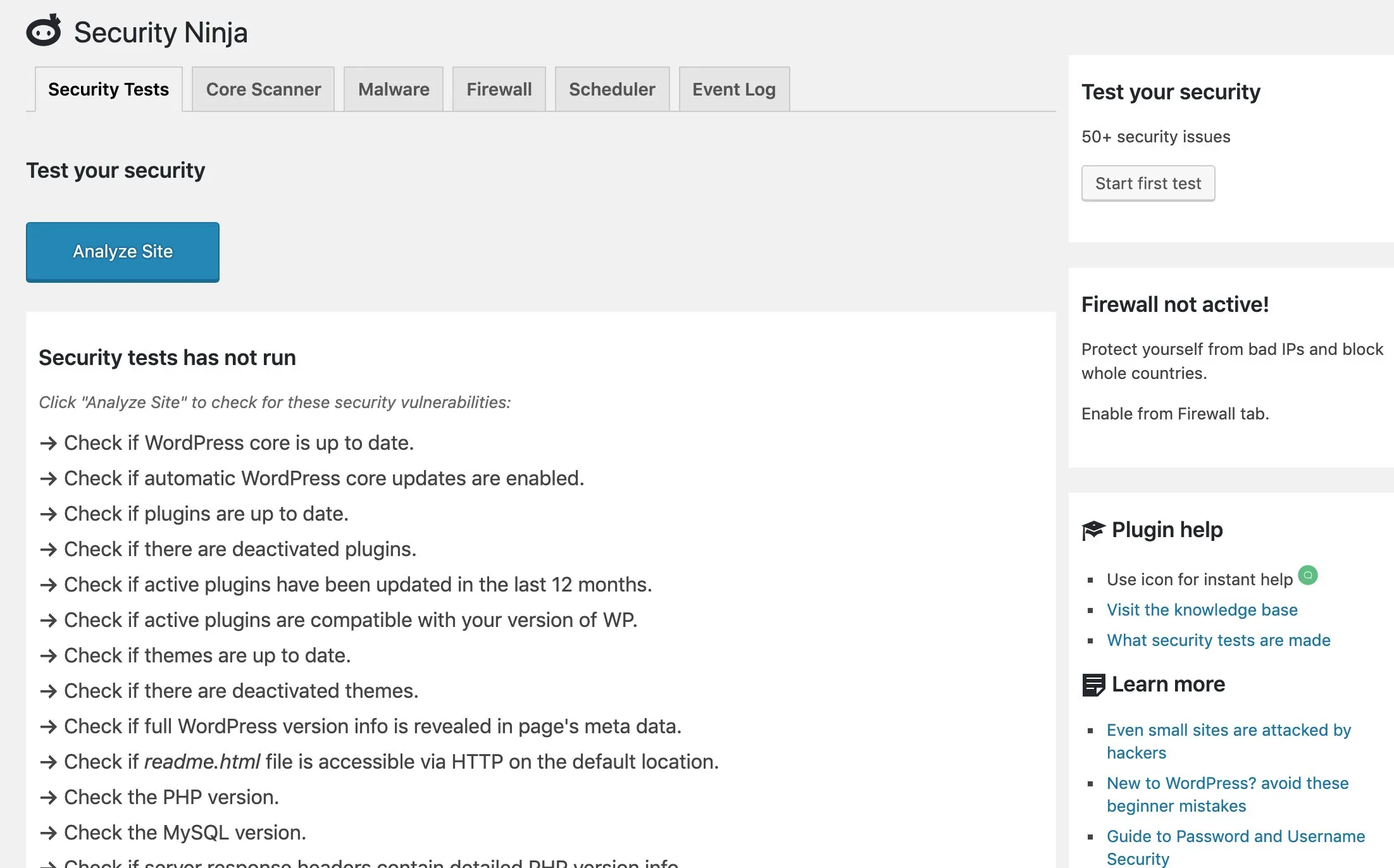This screenshot has width=1394, height=868.
Task: Click arrow beside Check the PHP version
Action: pyautogui.click(x=48, y=798)
